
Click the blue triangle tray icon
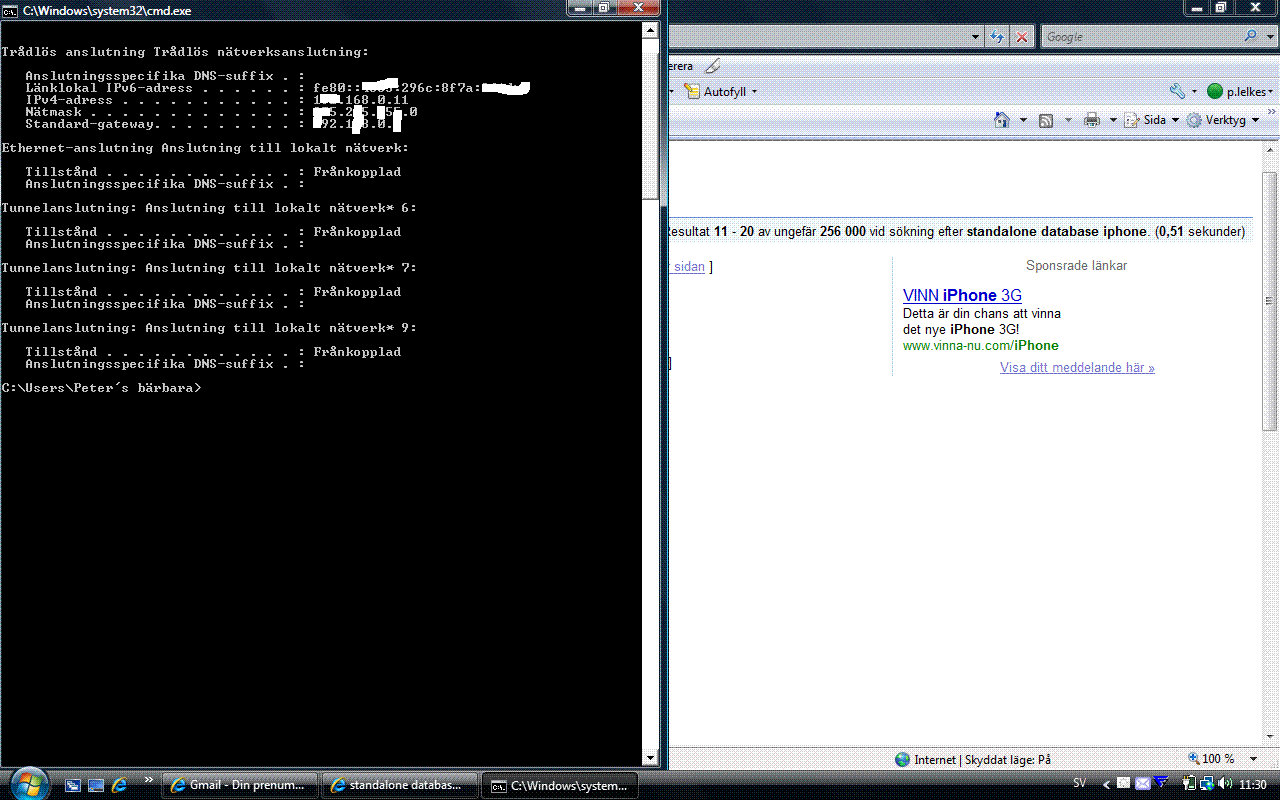click(1161, 782)
